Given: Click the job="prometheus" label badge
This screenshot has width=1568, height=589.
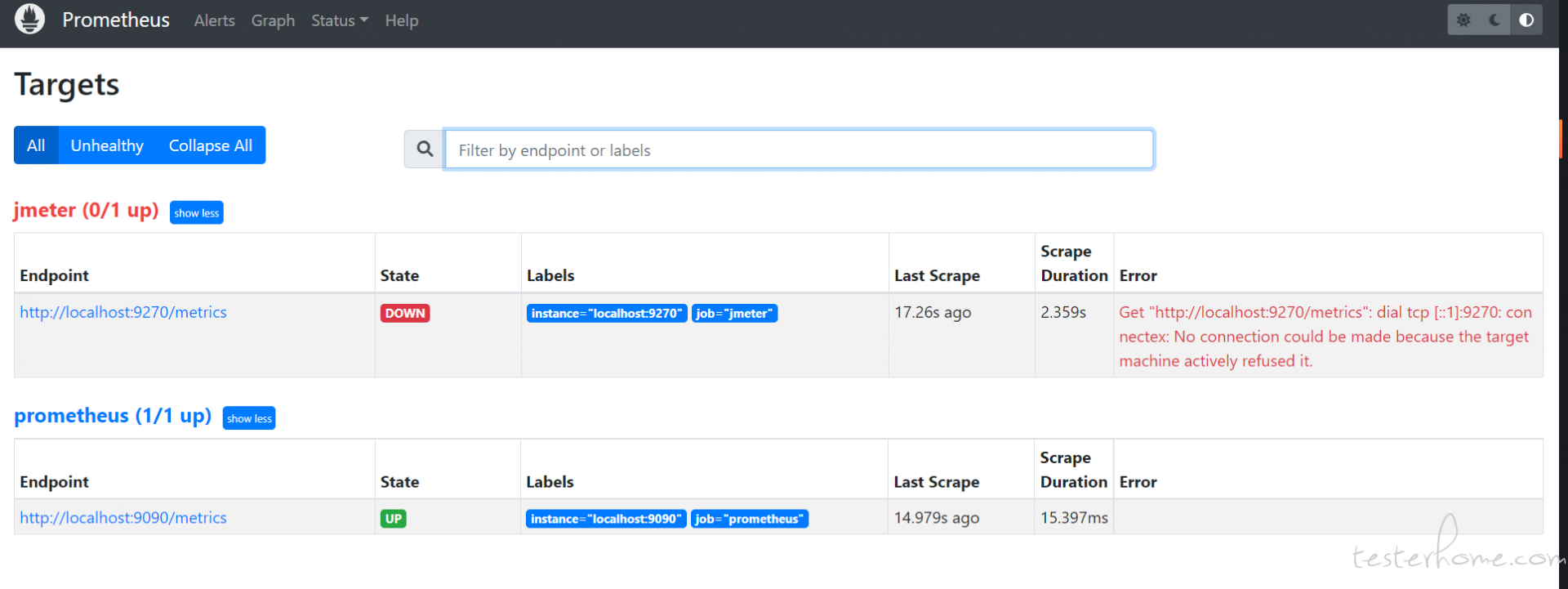Looking at the screenshot, I should pyautogui.click(x=750, y=519).
